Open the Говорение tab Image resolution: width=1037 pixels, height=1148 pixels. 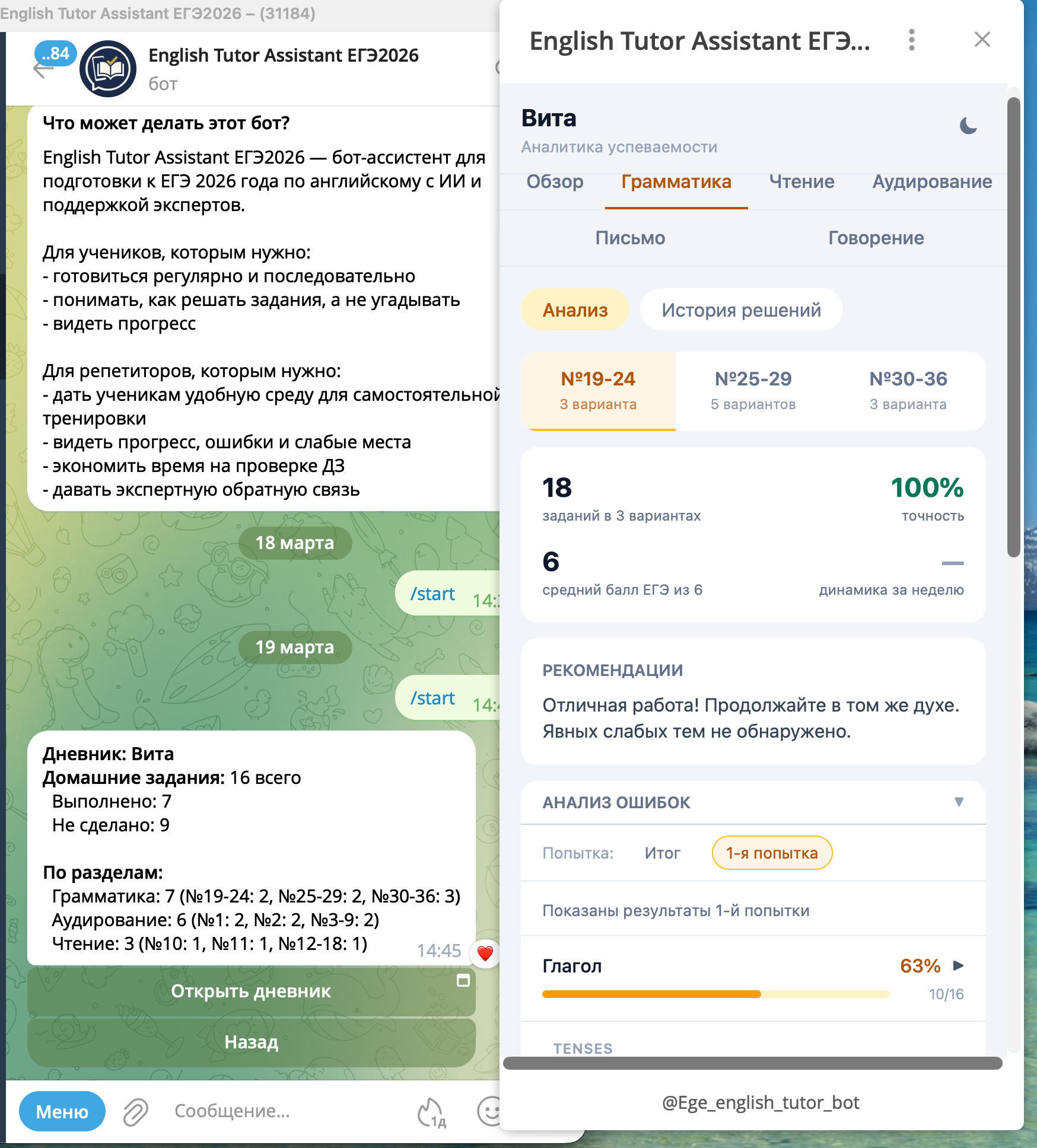(876, 238)
